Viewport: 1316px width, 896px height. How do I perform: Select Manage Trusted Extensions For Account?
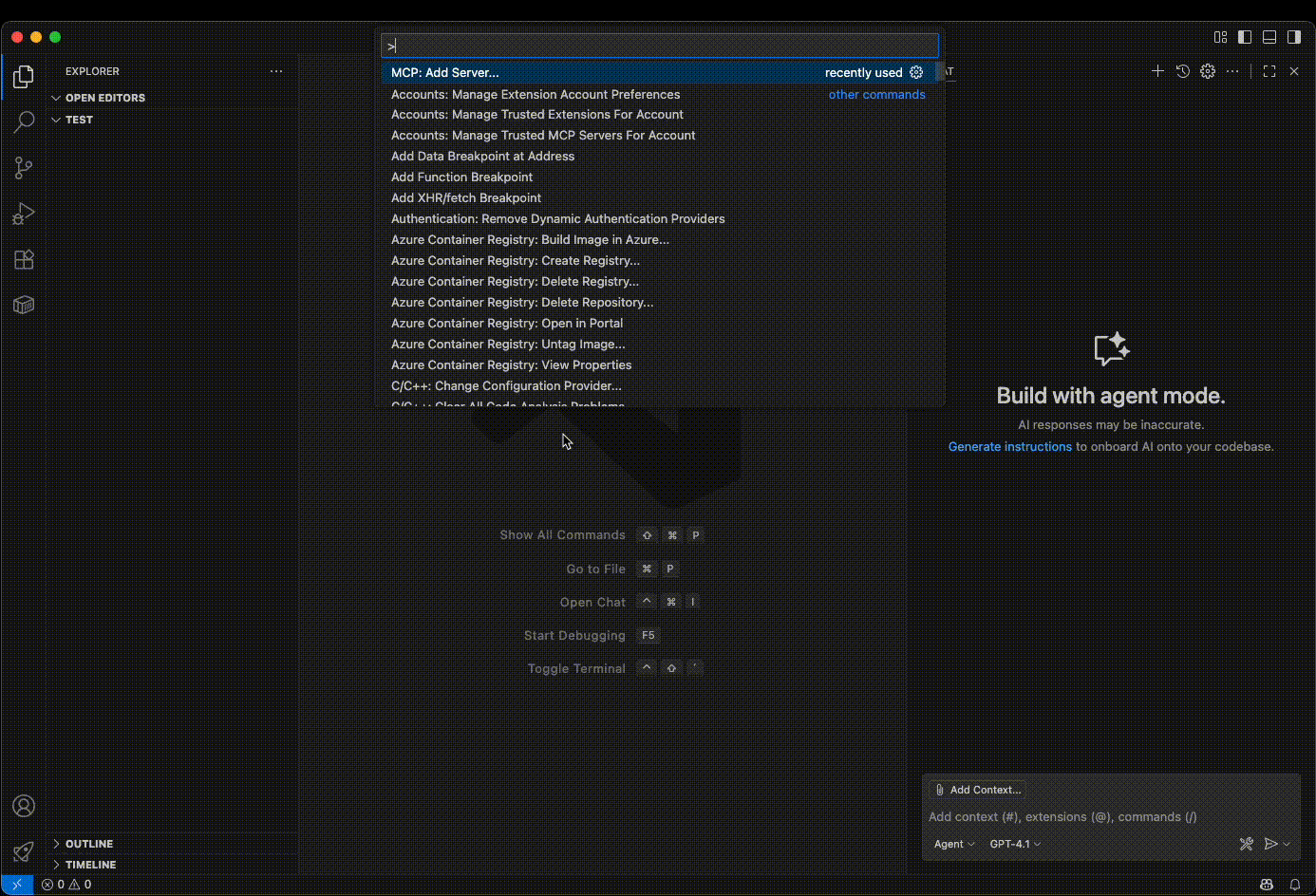[x=659, y=115]
